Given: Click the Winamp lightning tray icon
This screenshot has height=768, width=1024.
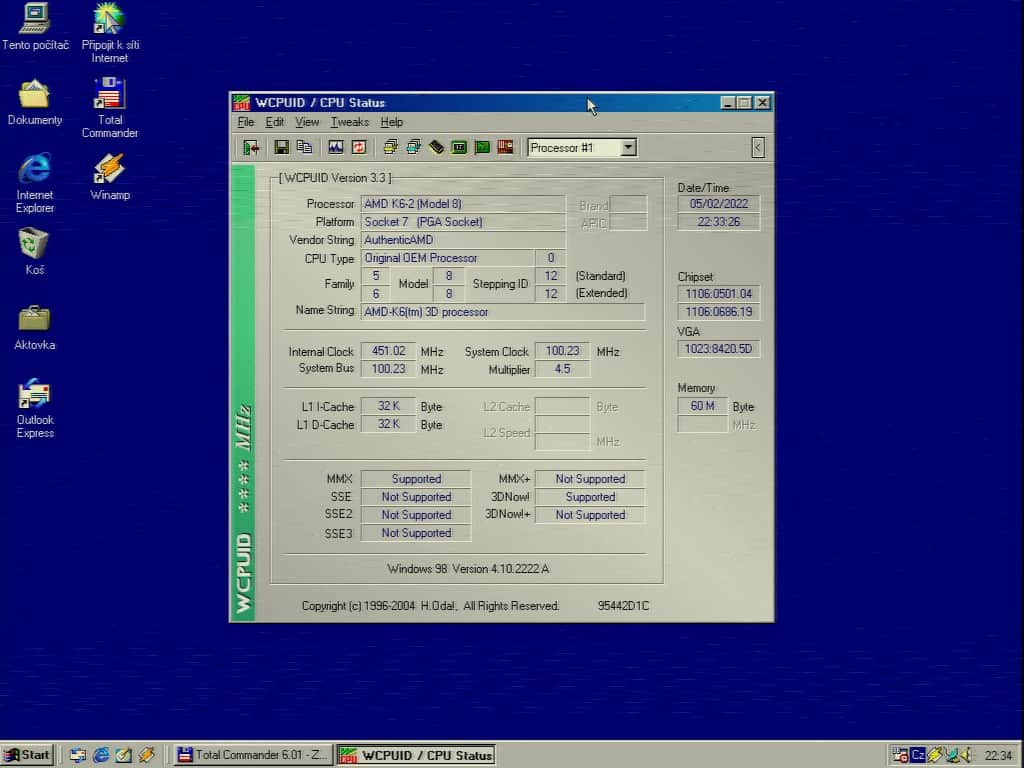Looking at the screenshot, I should click(935, 755).
